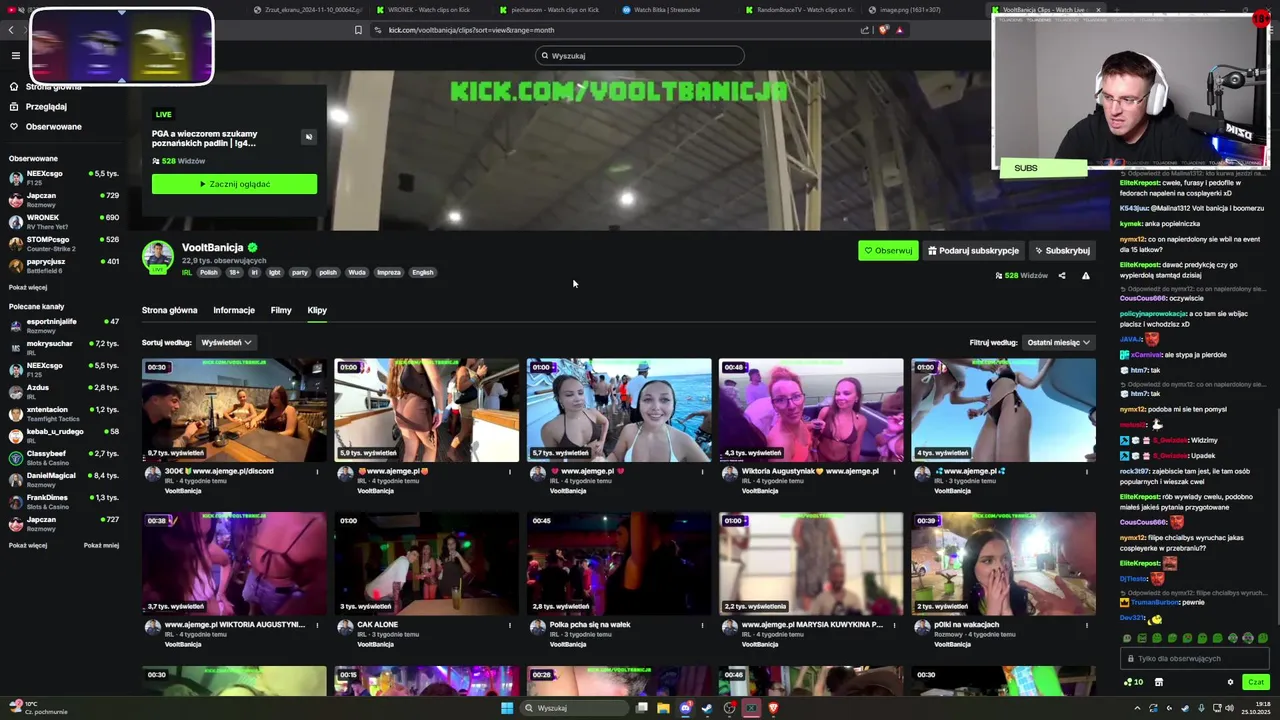Screen dimensions: 1280x720
Task: Open Discord from the taskbar
Action: [x=685, y=708]
